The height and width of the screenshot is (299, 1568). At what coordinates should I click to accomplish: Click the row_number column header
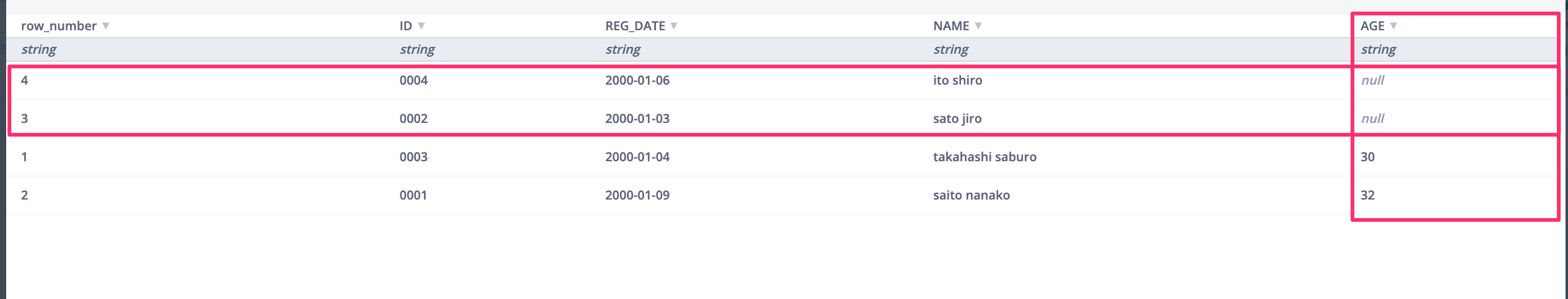[x=59, y=26]
